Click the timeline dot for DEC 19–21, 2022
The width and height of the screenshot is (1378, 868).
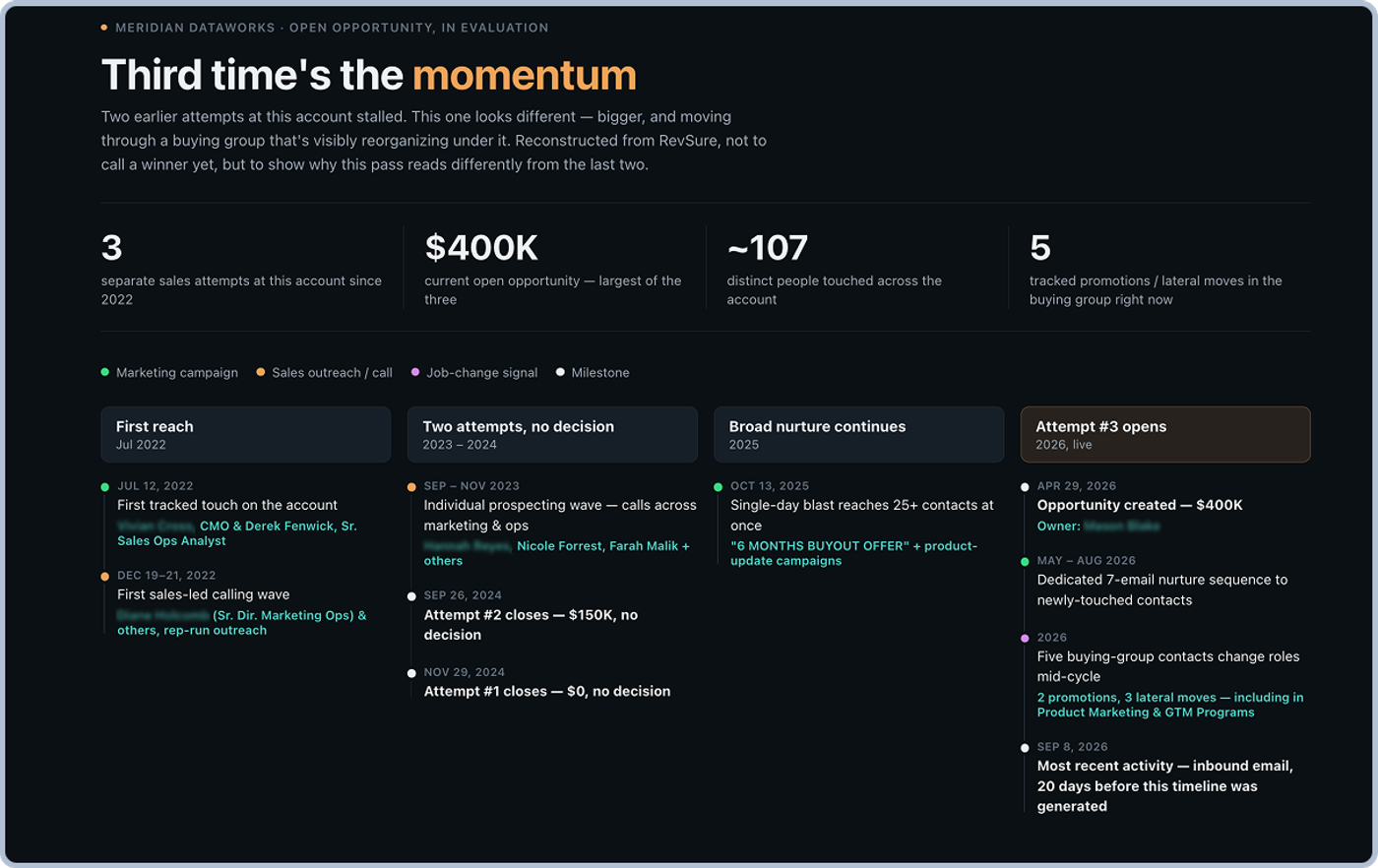point(105,577)
